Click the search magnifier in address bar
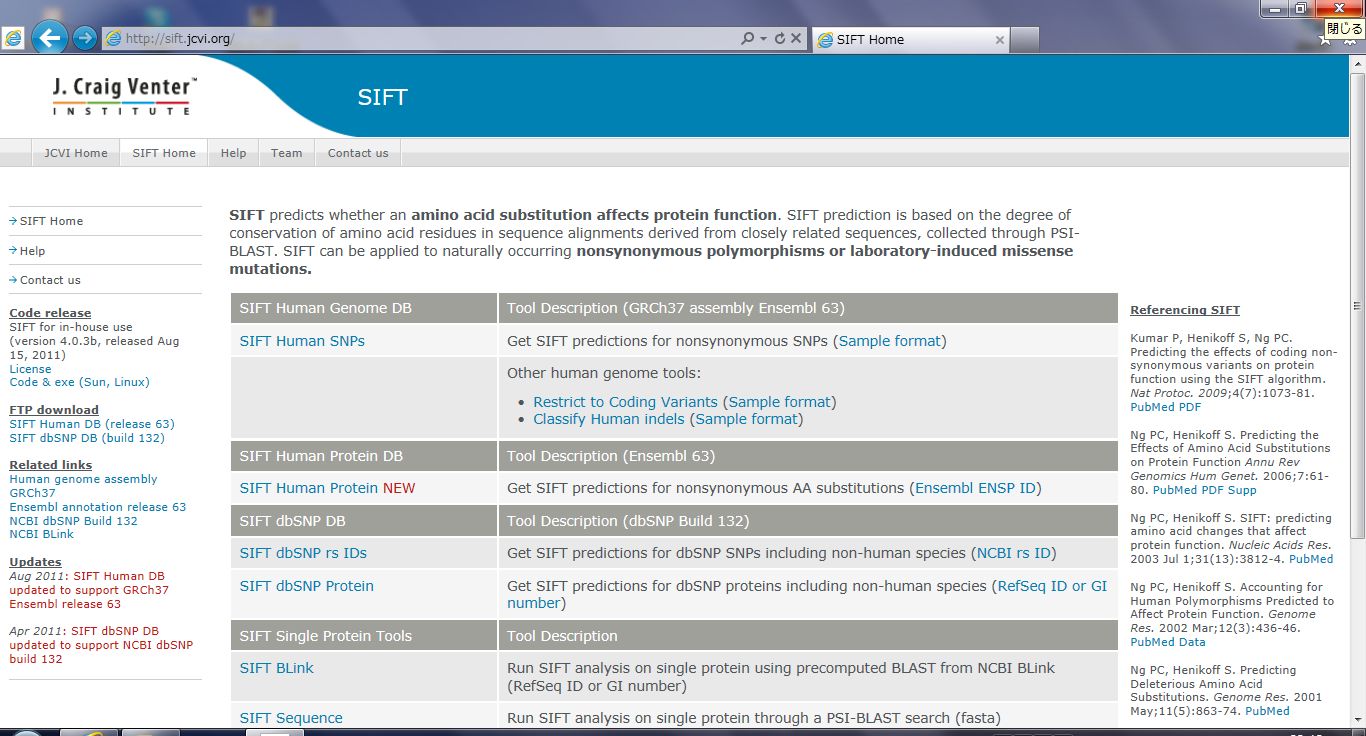This screenshot has width=1366, height=736. [747, 38]
